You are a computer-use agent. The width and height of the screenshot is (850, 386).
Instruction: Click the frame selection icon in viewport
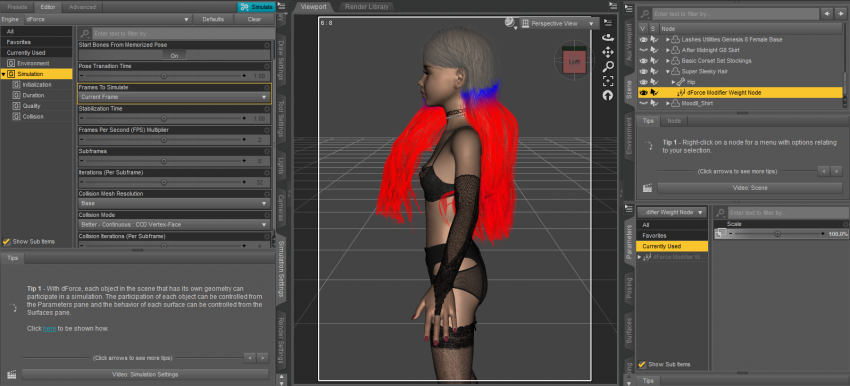point(608,81)
